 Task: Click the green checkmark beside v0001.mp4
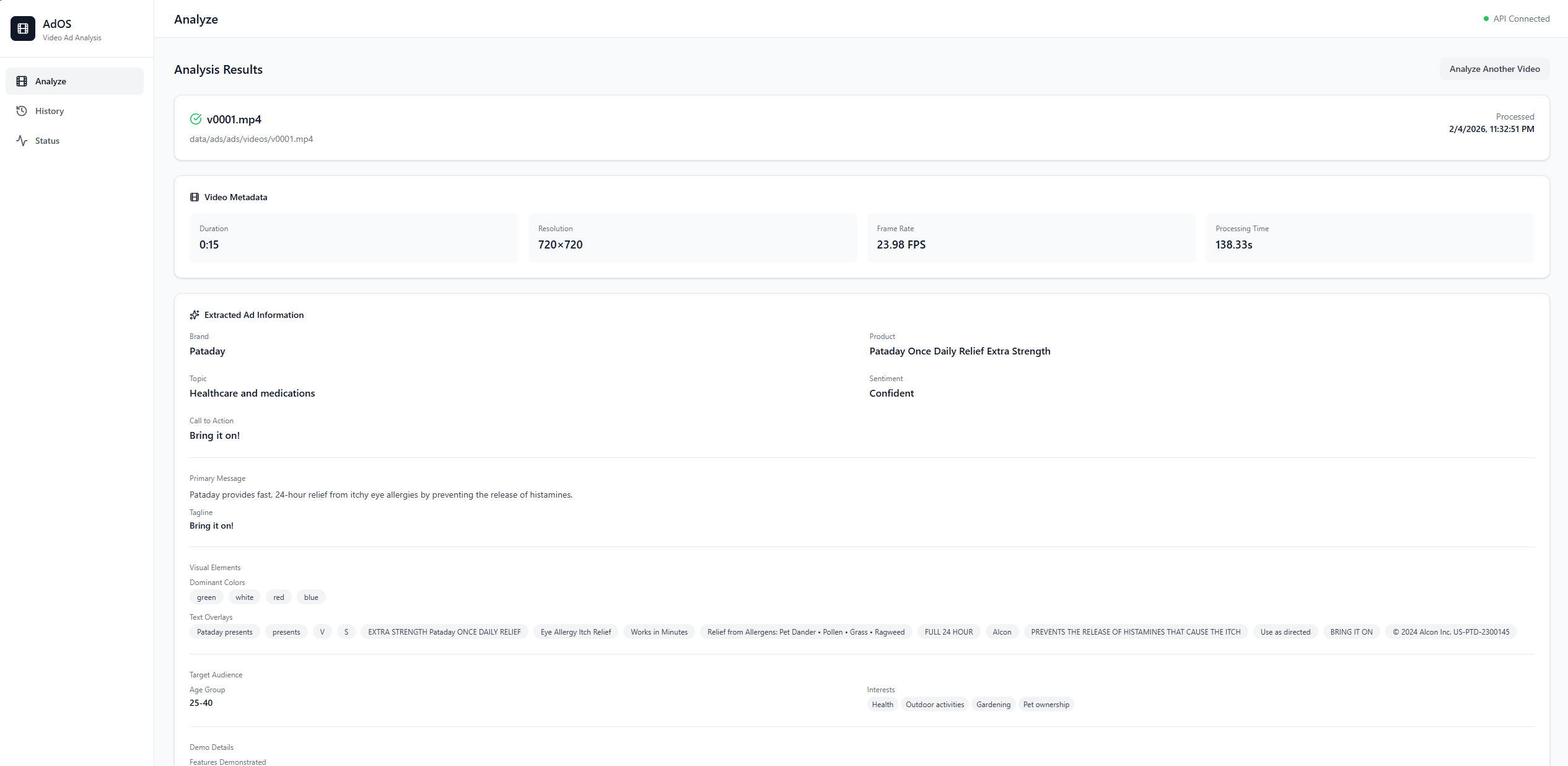(x=196, y=119)
